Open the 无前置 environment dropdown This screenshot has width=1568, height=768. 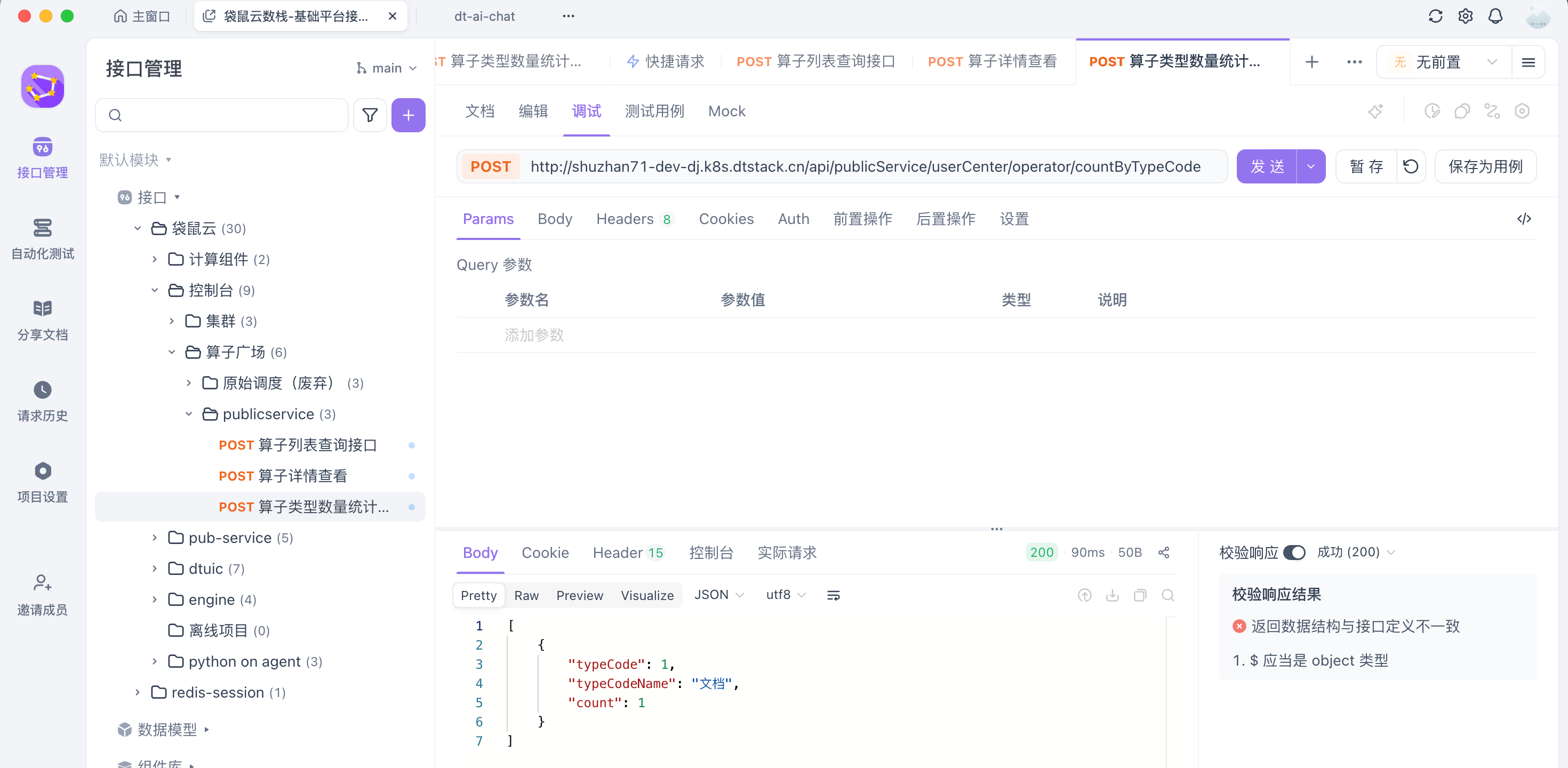point(1443,62)
